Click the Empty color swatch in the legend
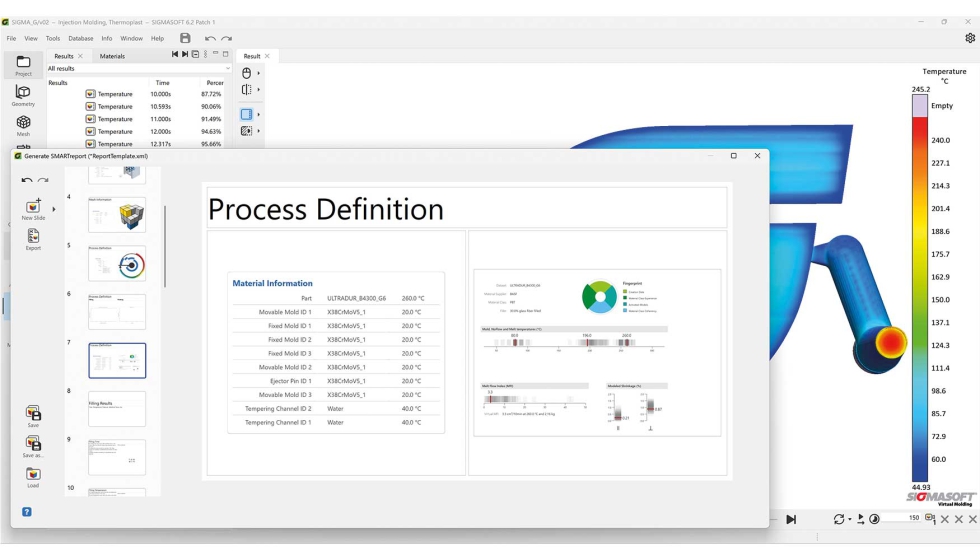The width and height of the screenshot is (980, 560). point(919,106)
